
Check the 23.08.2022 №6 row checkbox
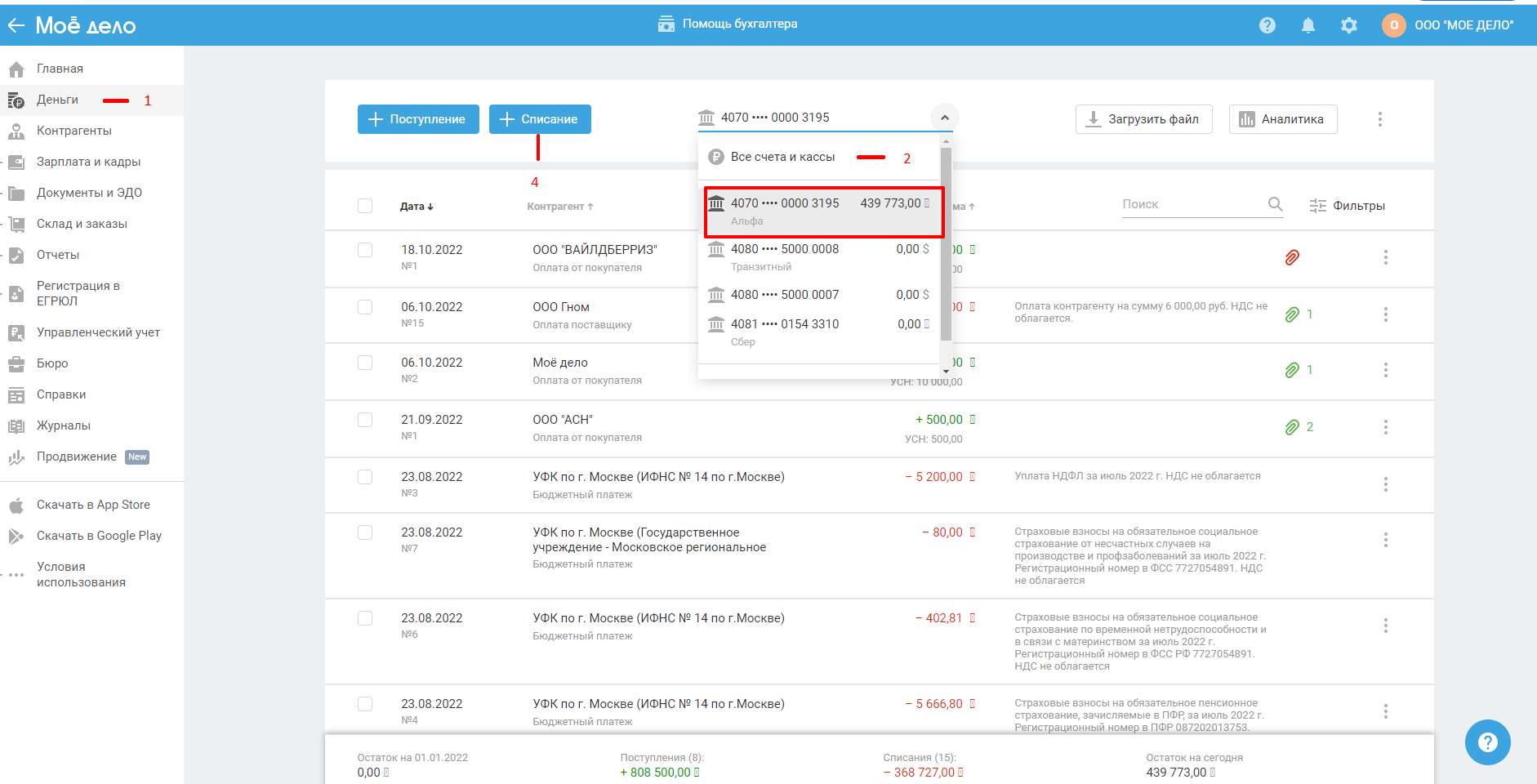click(365, 618)
